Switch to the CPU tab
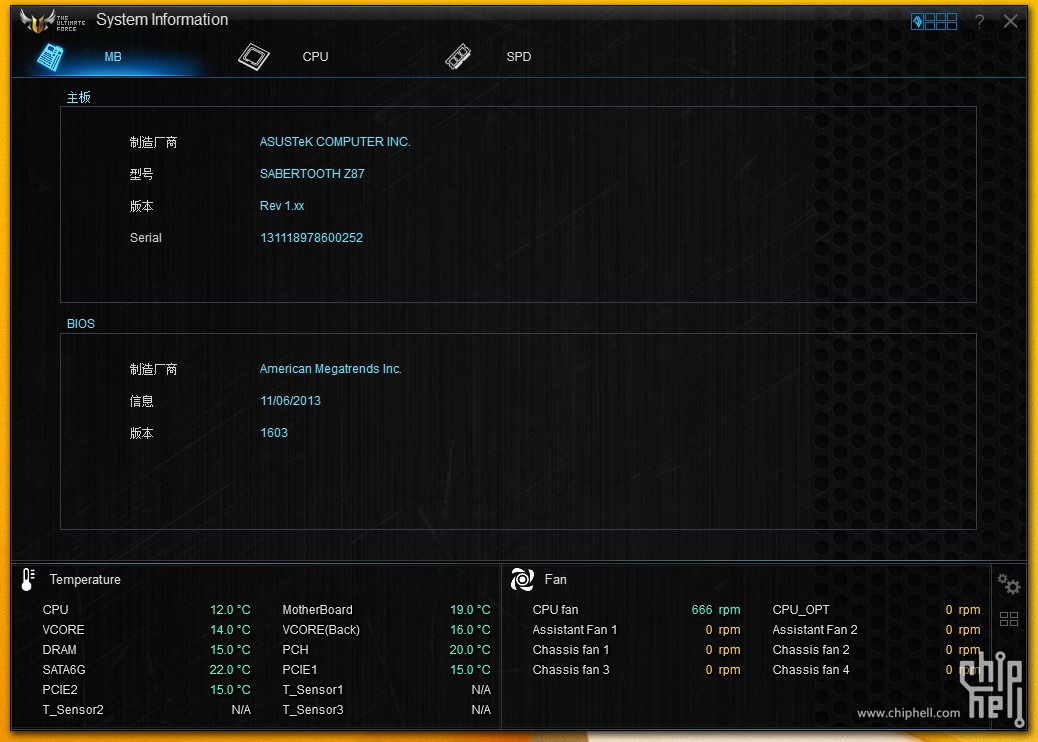Screen dimensions: 1038x742 (315, 57)
